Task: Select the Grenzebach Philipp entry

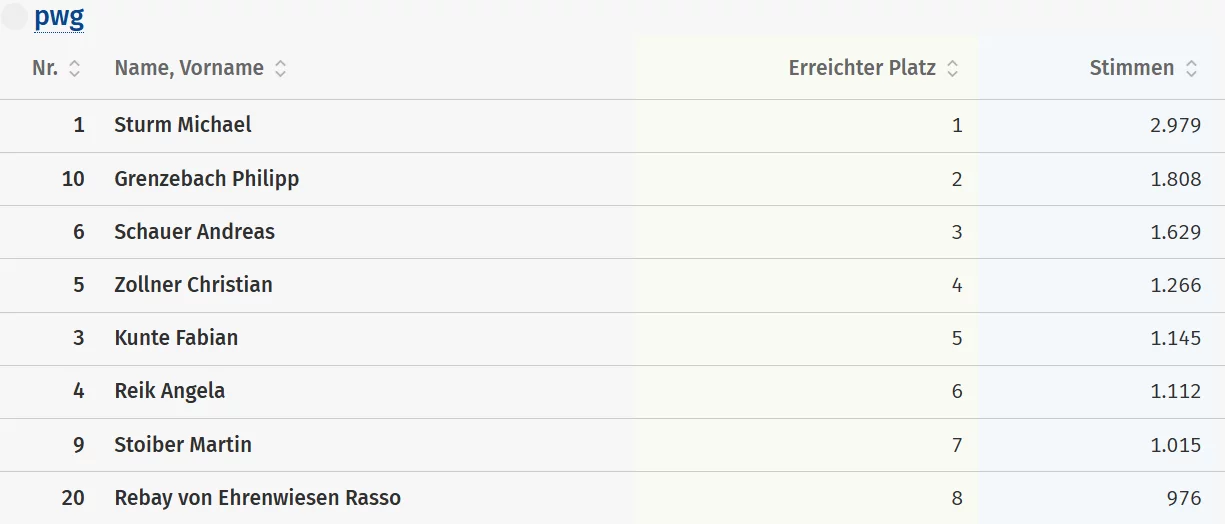Action: 207,179
